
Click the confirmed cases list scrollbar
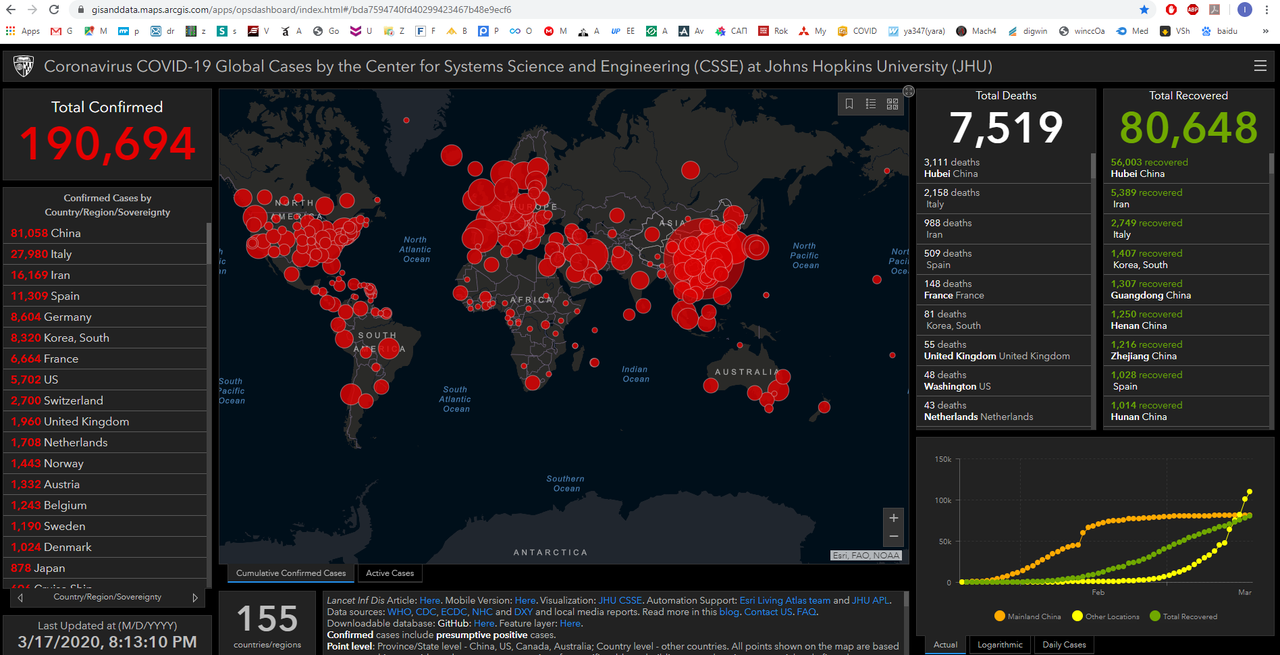209,243
